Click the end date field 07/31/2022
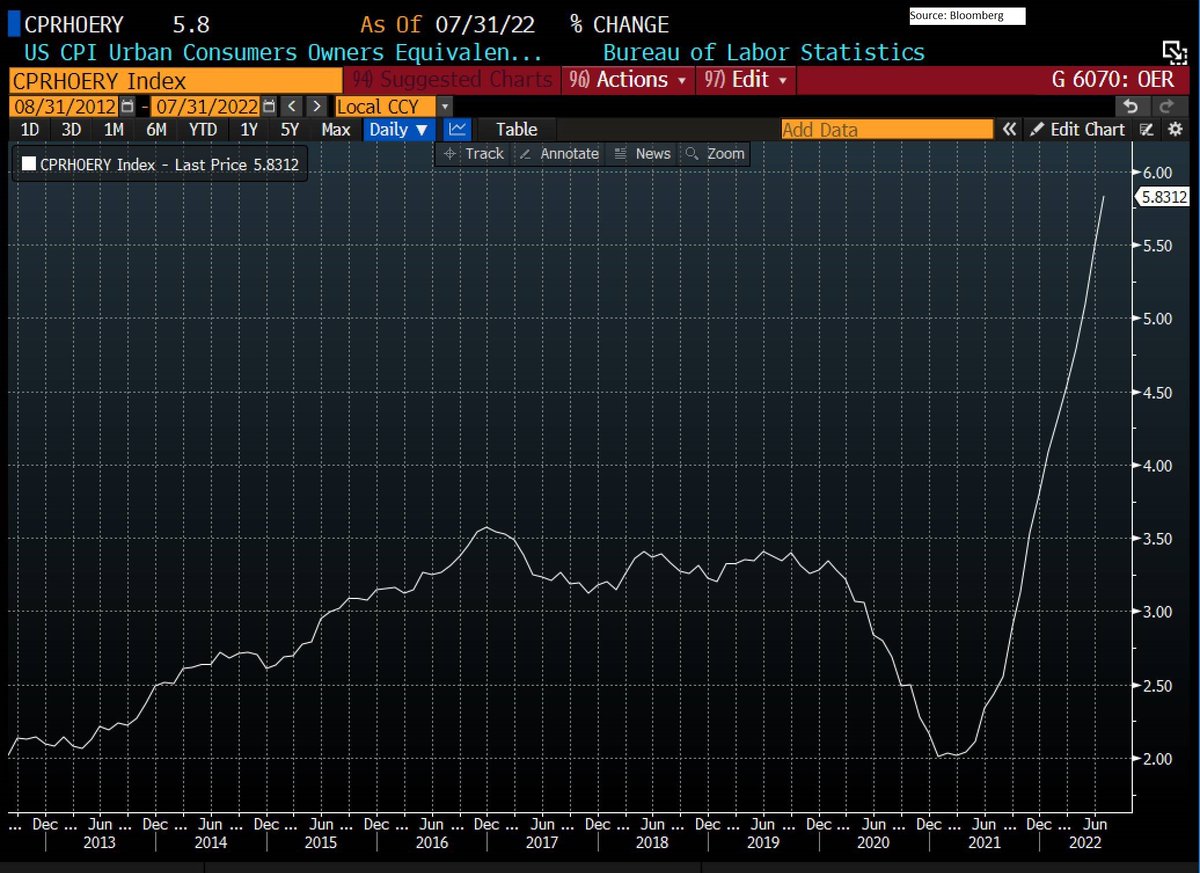 click(x=206, y=106)
